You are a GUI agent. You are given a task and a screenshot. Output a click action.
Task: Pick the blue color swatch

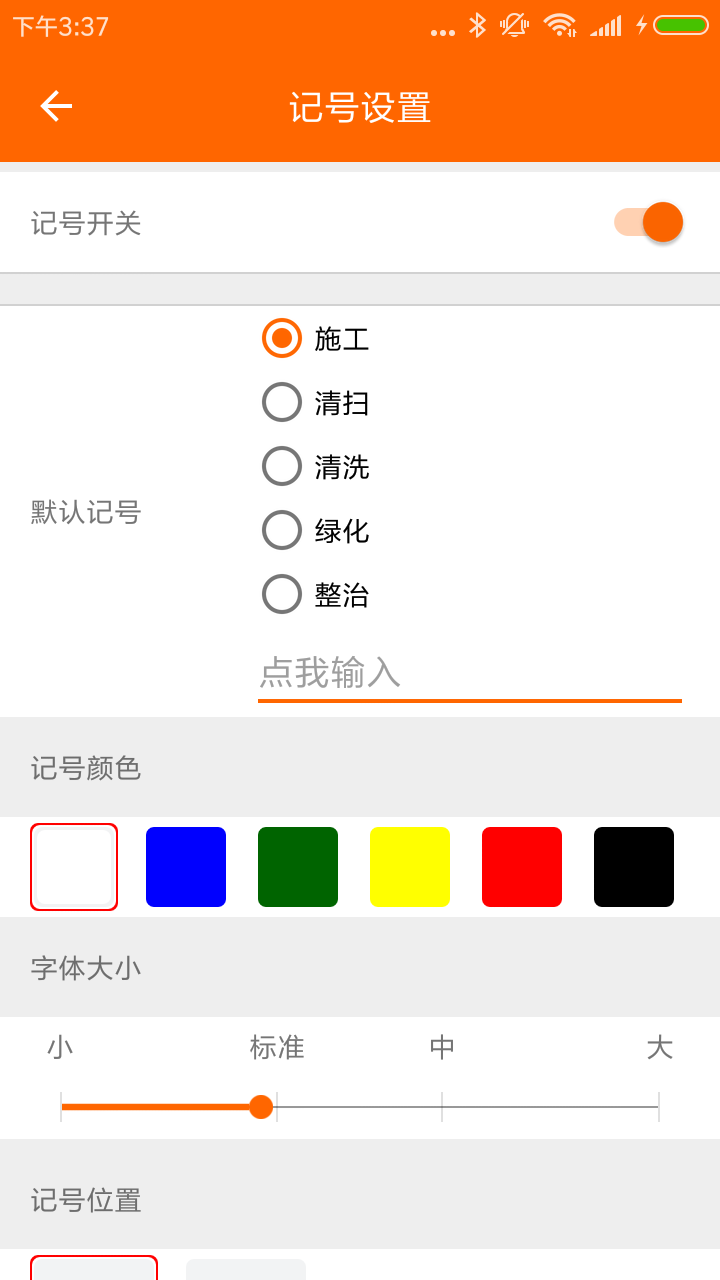click(x=186, y=867)
